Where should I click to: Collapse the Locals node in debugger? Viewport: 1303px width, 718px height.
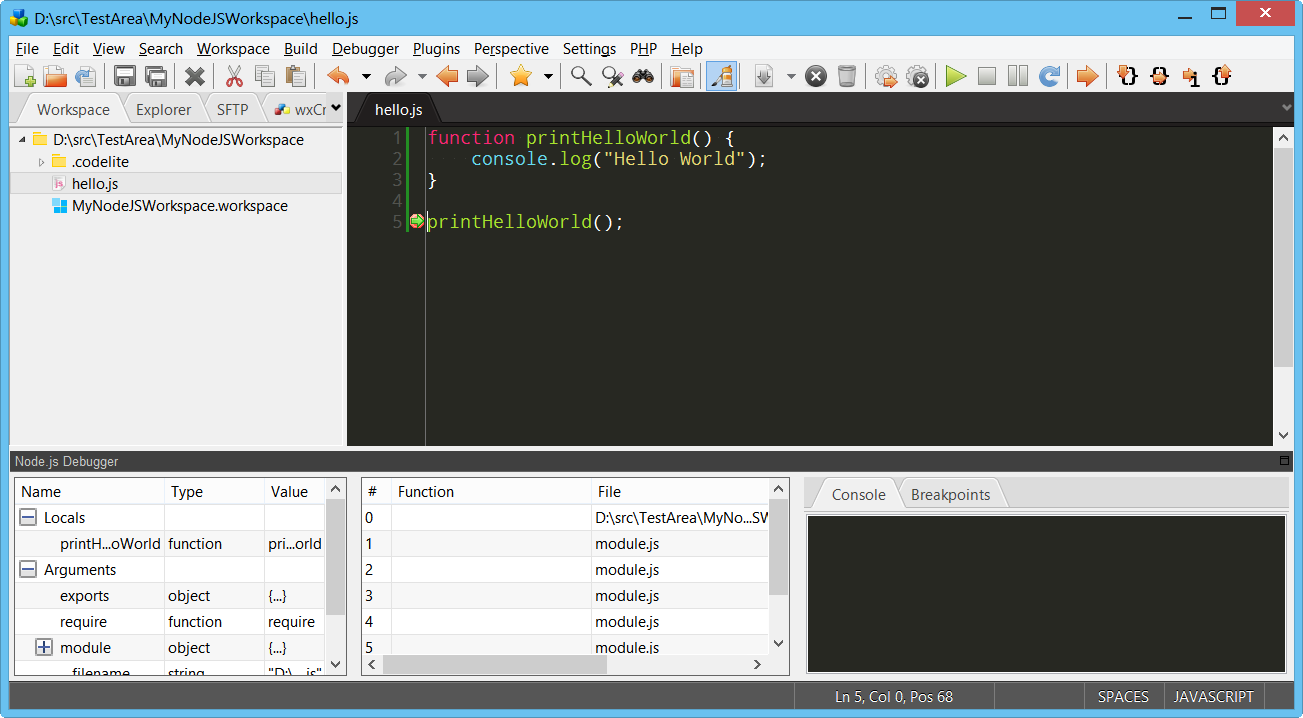pyautogui.click(x=28, y=518)
